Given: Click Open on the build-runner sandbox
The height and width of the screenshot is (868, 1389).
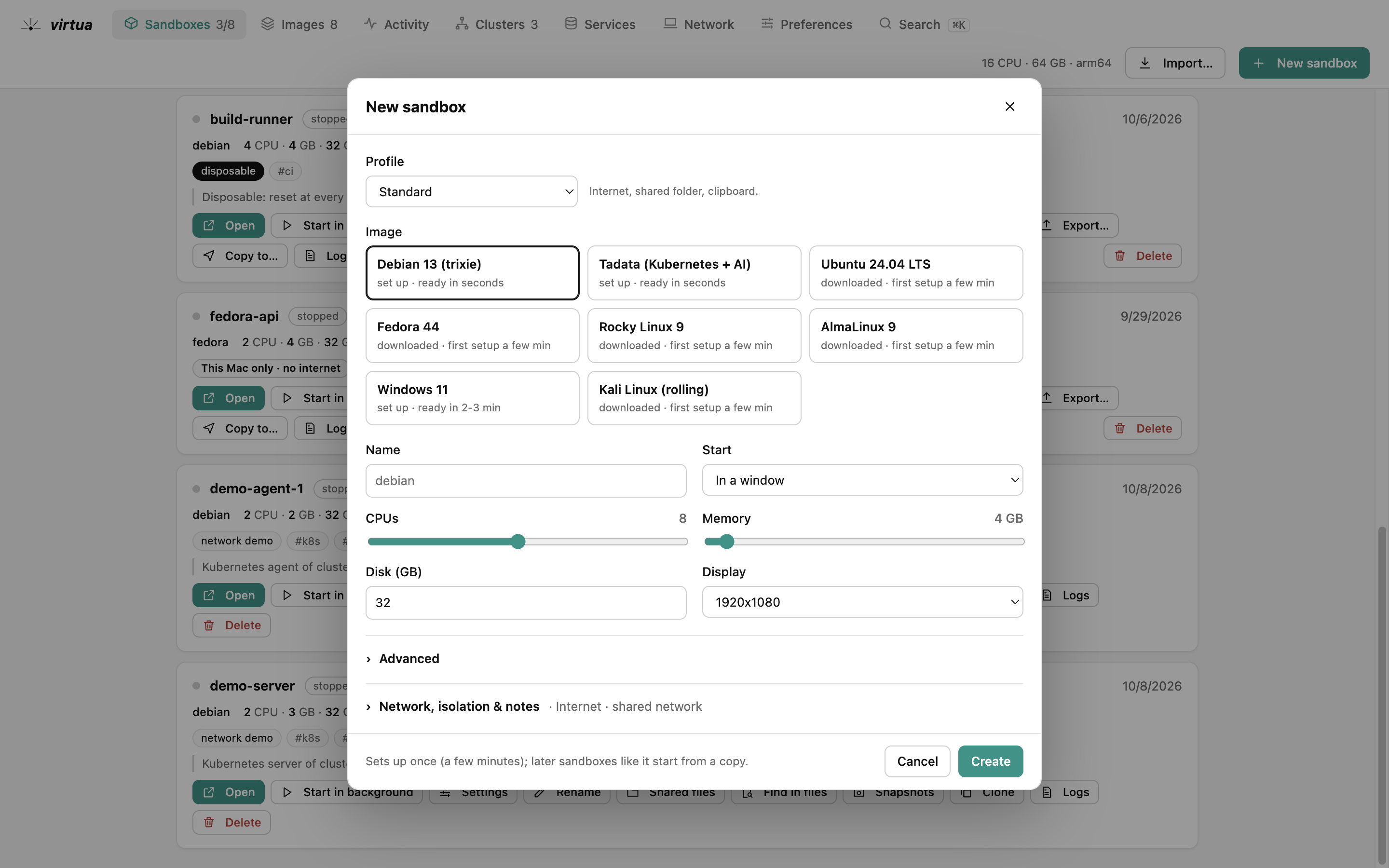Looking at the screenshot, I should [229, 225].
